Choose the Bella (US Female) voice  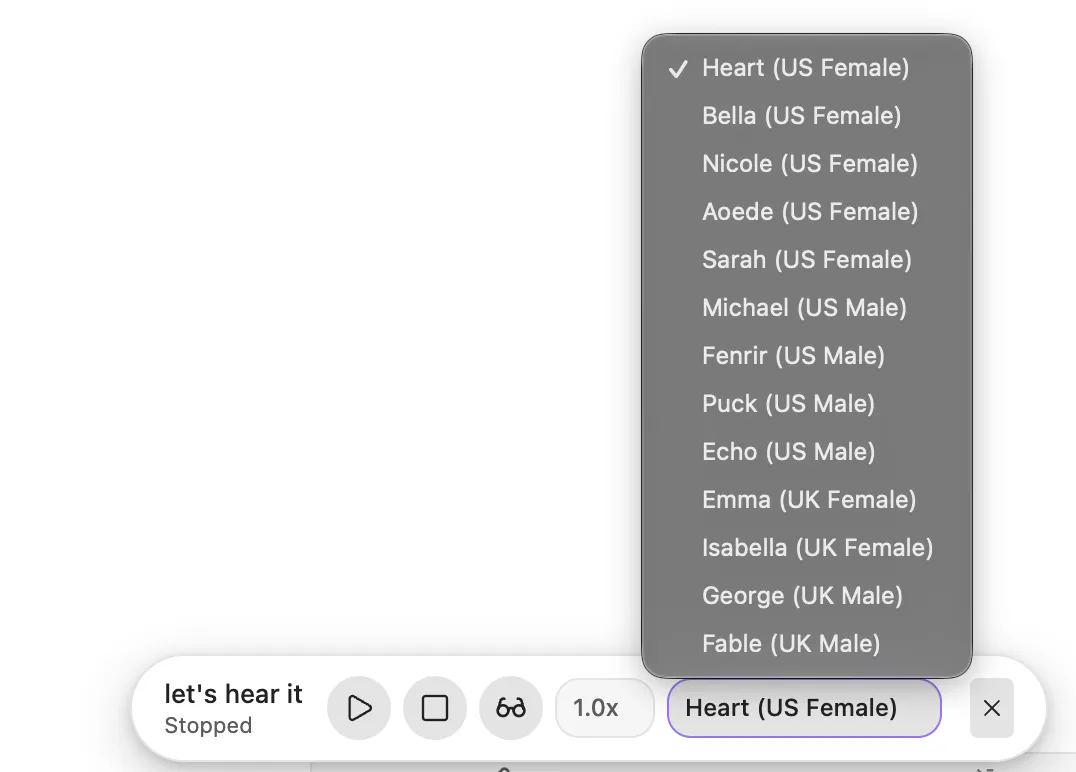(x=807, y=116)
